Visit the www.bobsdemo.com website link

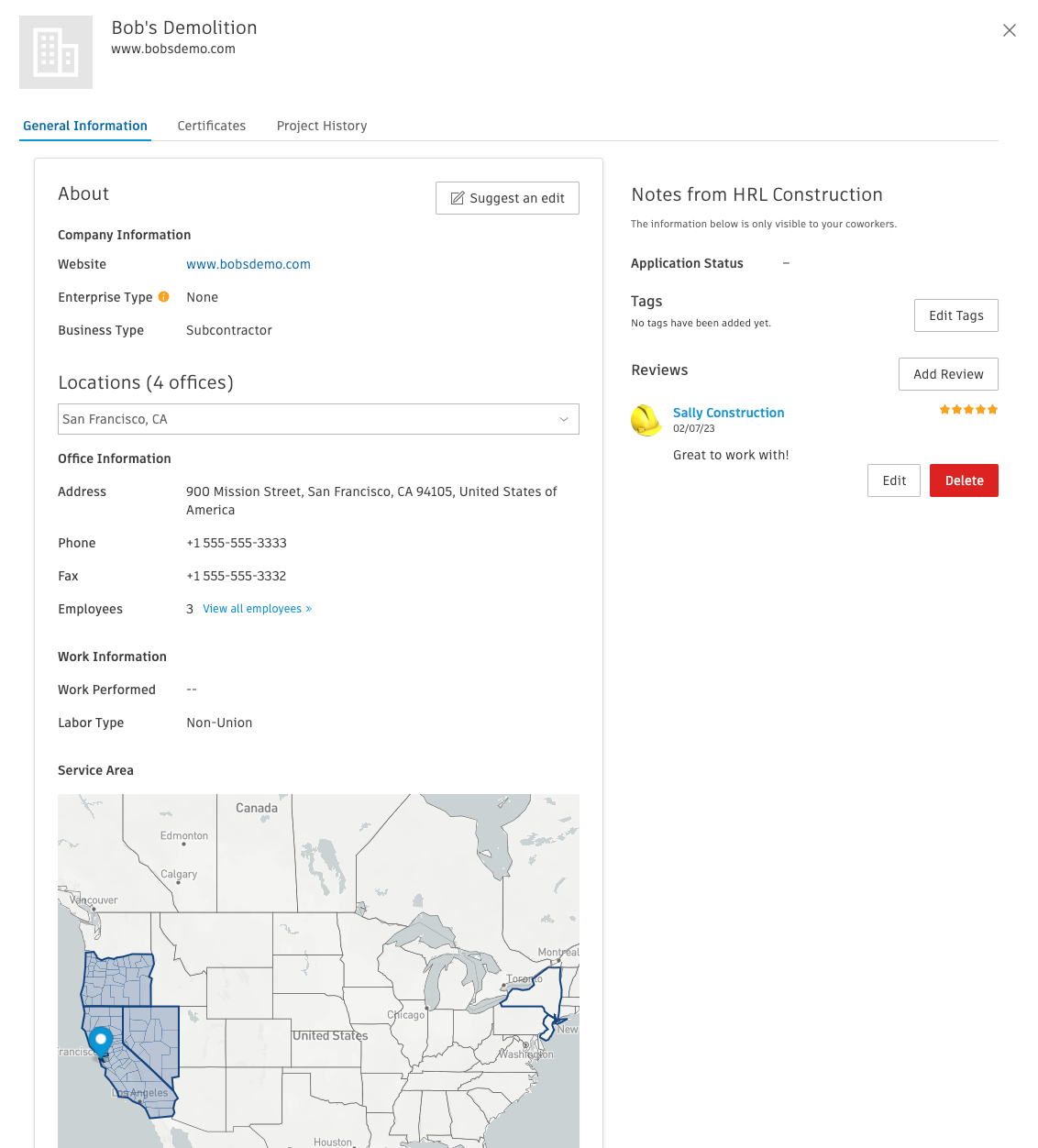[x=248, y=264]
